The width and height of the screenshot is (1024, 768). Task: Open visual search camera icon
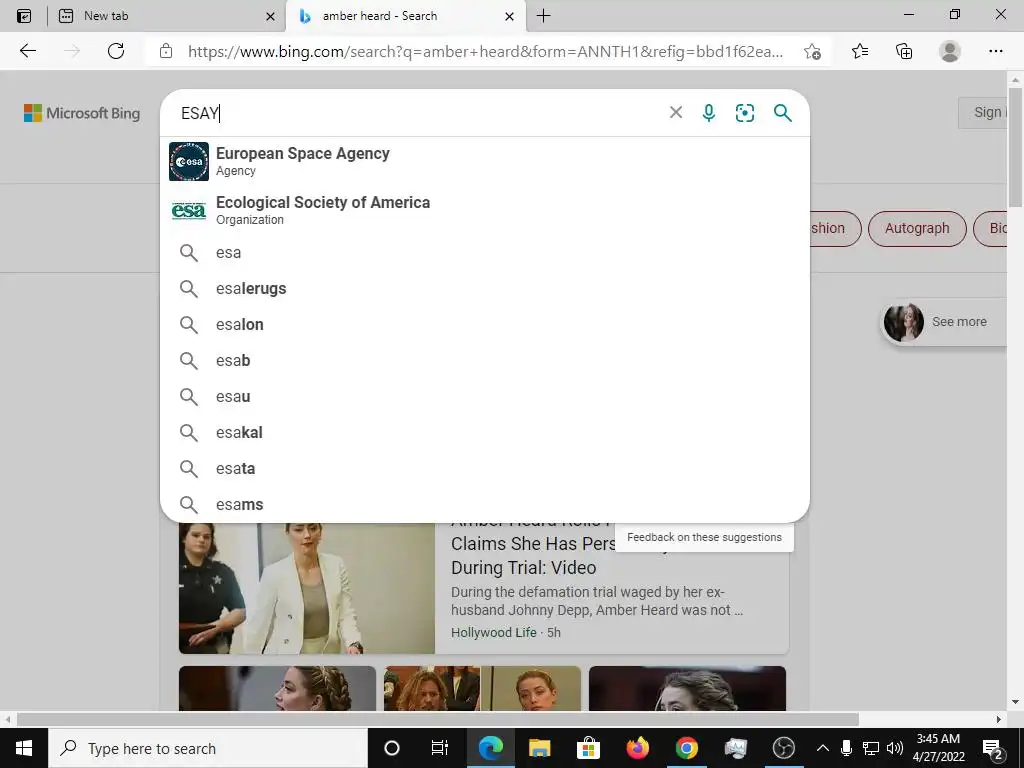744,113
